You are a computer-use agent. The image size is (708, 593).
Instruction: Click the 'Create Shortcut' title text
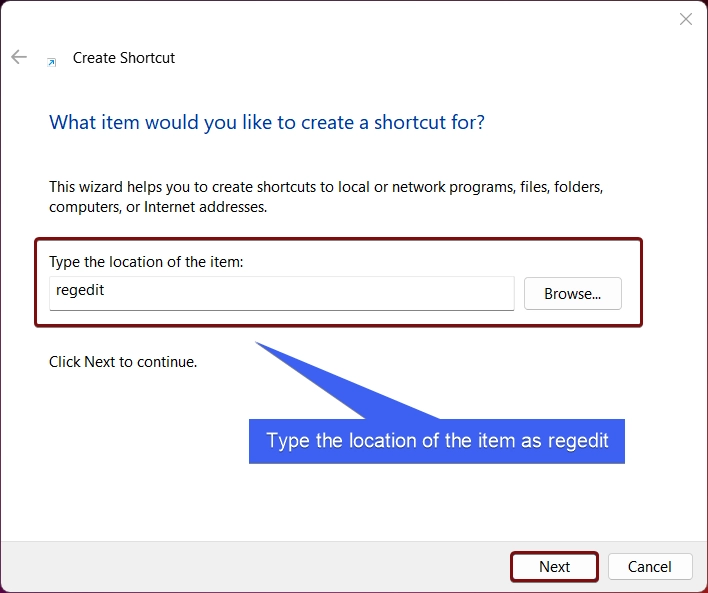124,58
